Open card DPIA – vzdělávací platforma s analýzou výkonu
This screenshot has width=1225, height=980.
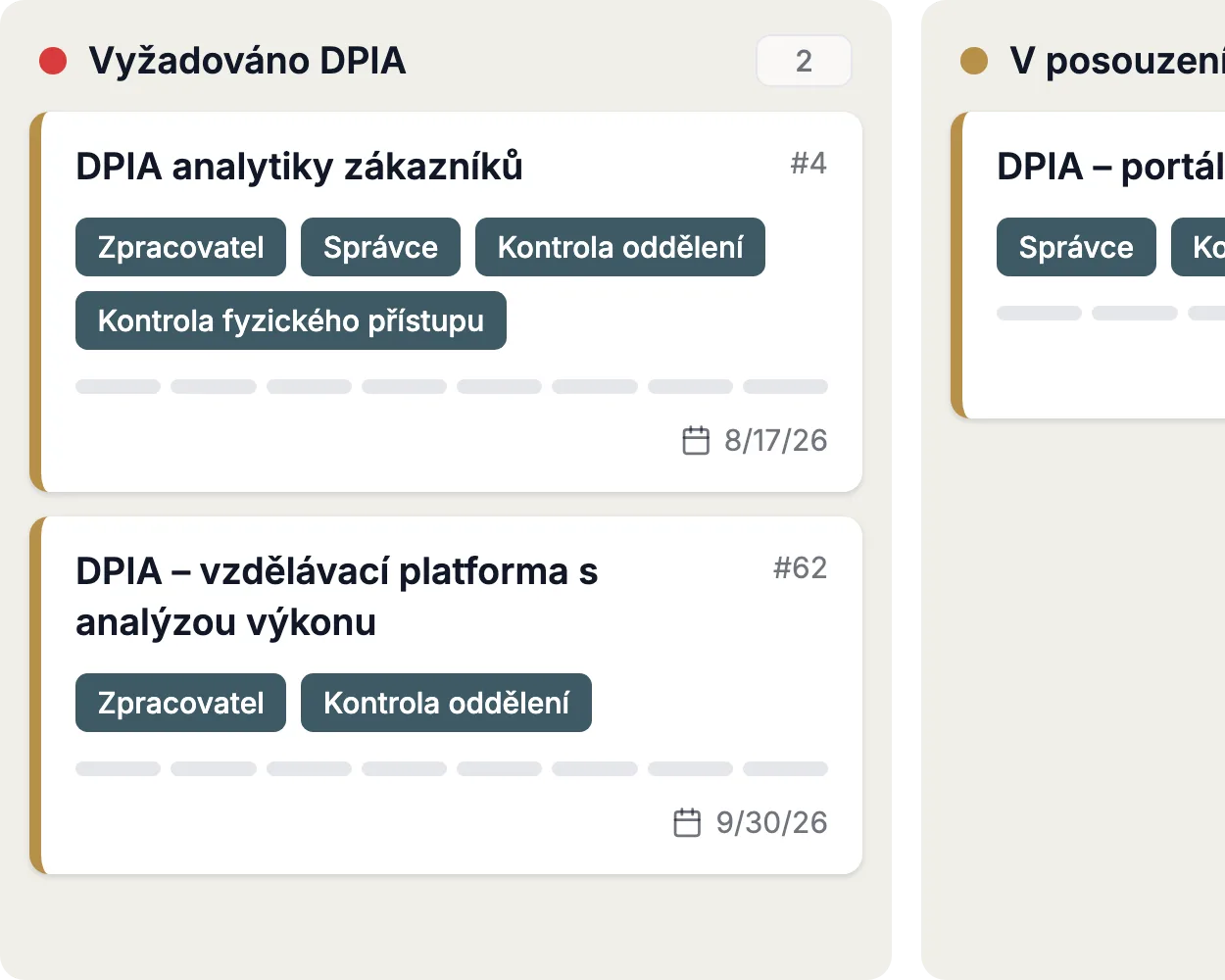click(x=446, y=696)
